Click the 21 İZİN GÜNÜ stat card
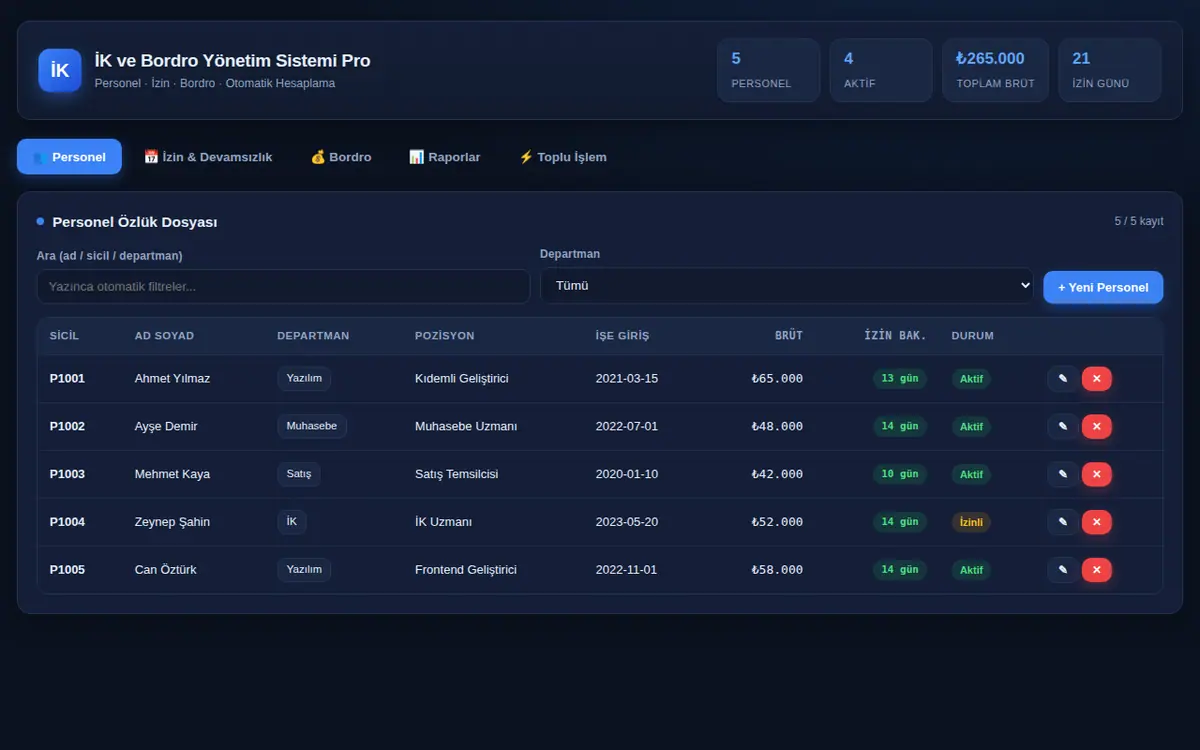Image resolution: width=1200 pixels, height=750 pixels. 1110,70
